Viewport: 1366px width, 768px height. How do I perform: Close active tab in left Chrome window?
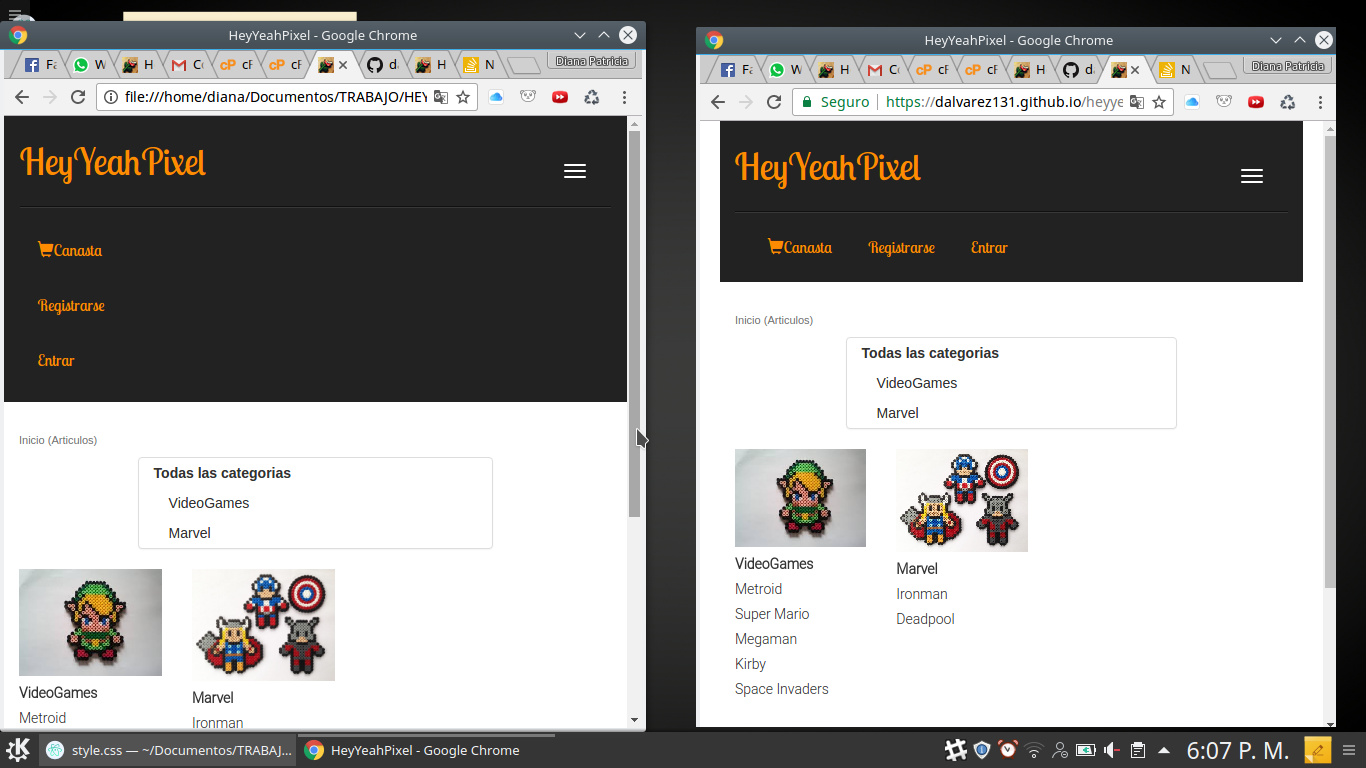[x=343, y=65]
